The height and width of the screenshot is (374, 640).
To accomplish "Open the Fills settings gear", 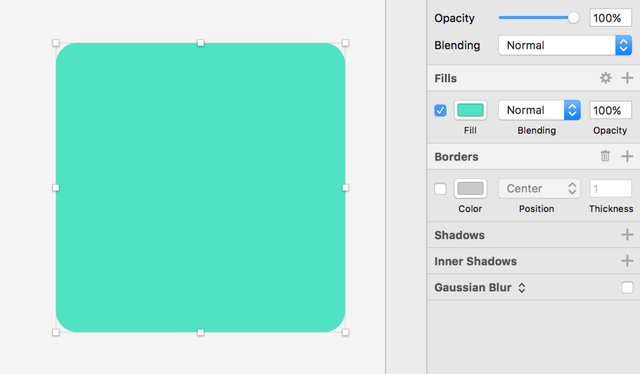I will click(x=606, y=78).
